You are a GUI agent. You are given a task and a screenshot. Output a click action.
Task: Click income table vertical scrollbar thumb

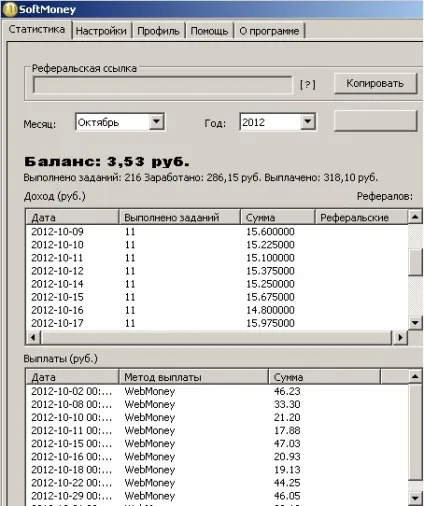(415, 262)
